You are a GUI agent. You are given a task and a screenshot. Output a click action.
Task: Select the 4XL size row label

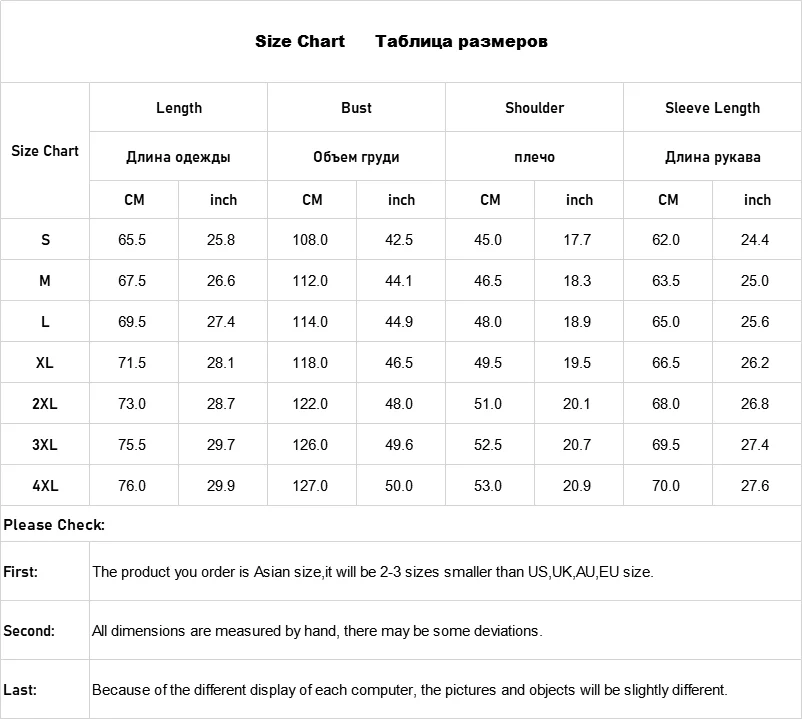pos(45,486)
